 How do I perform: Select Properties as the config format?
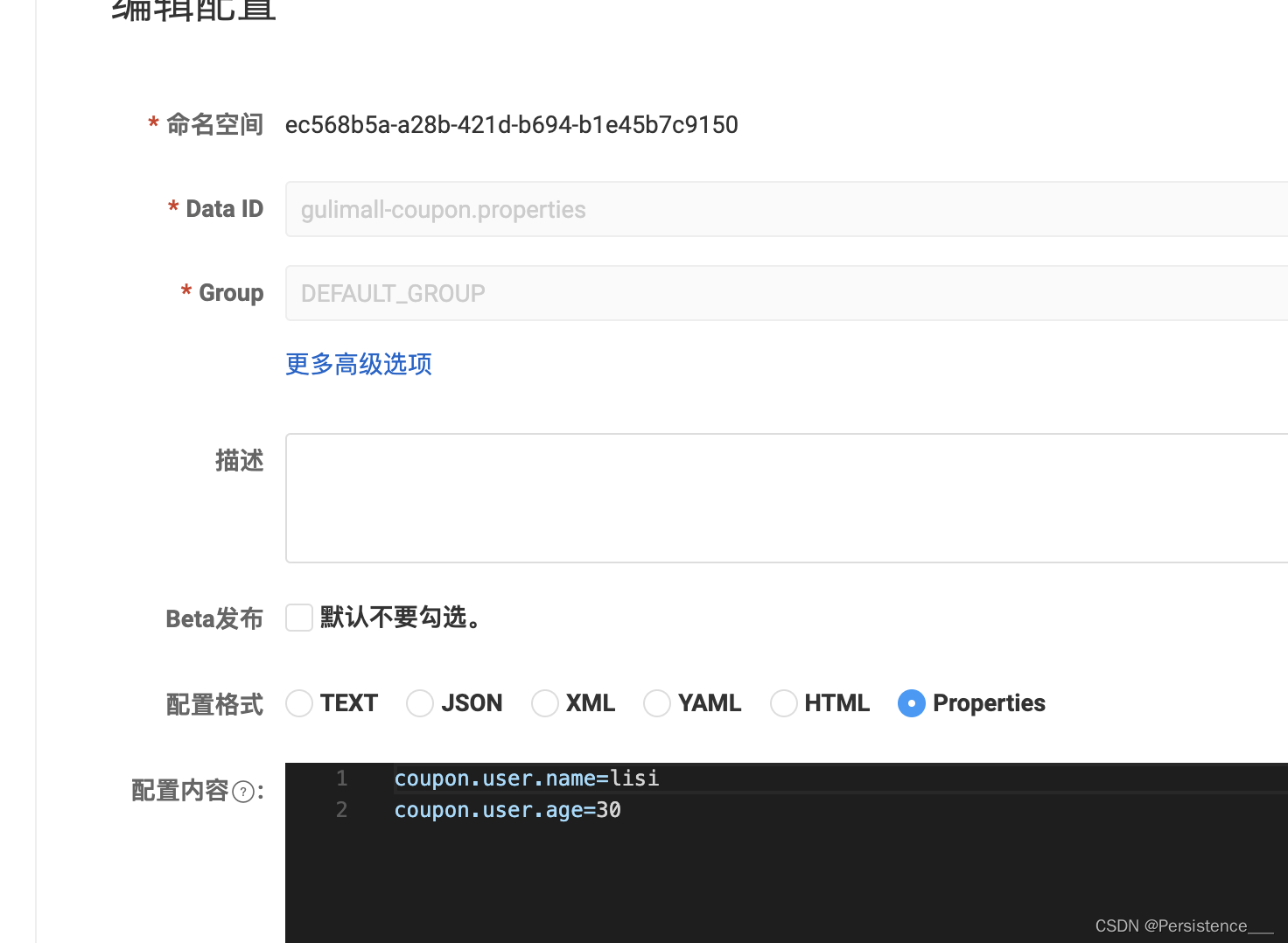[912, 703]
